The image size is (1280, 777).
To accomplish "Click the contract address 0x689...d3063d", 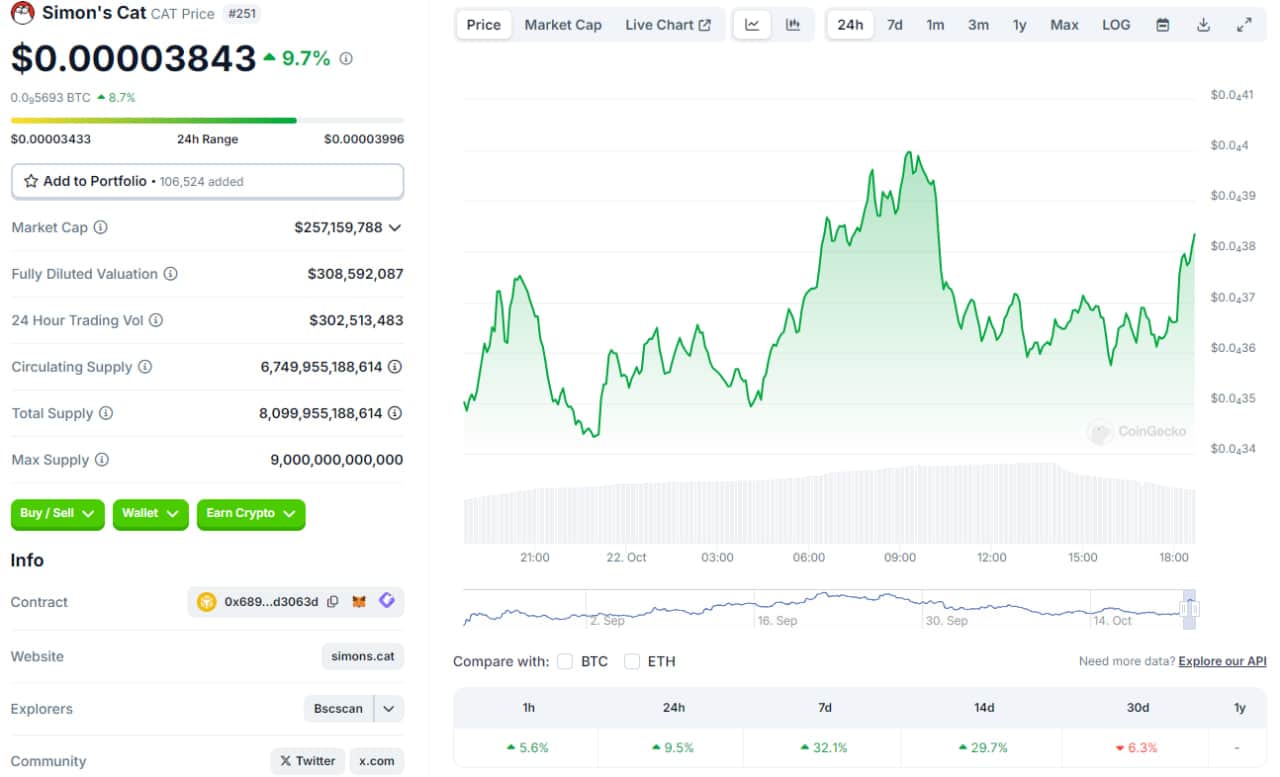I will click(x=271, y=602).
